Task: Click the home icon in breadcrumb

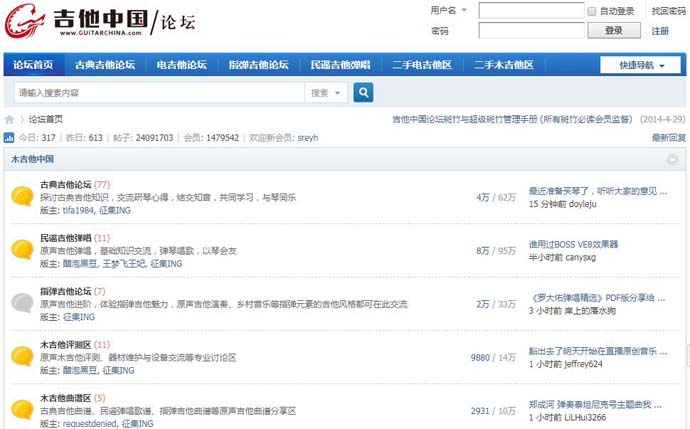Action: [x=10, y=119]
